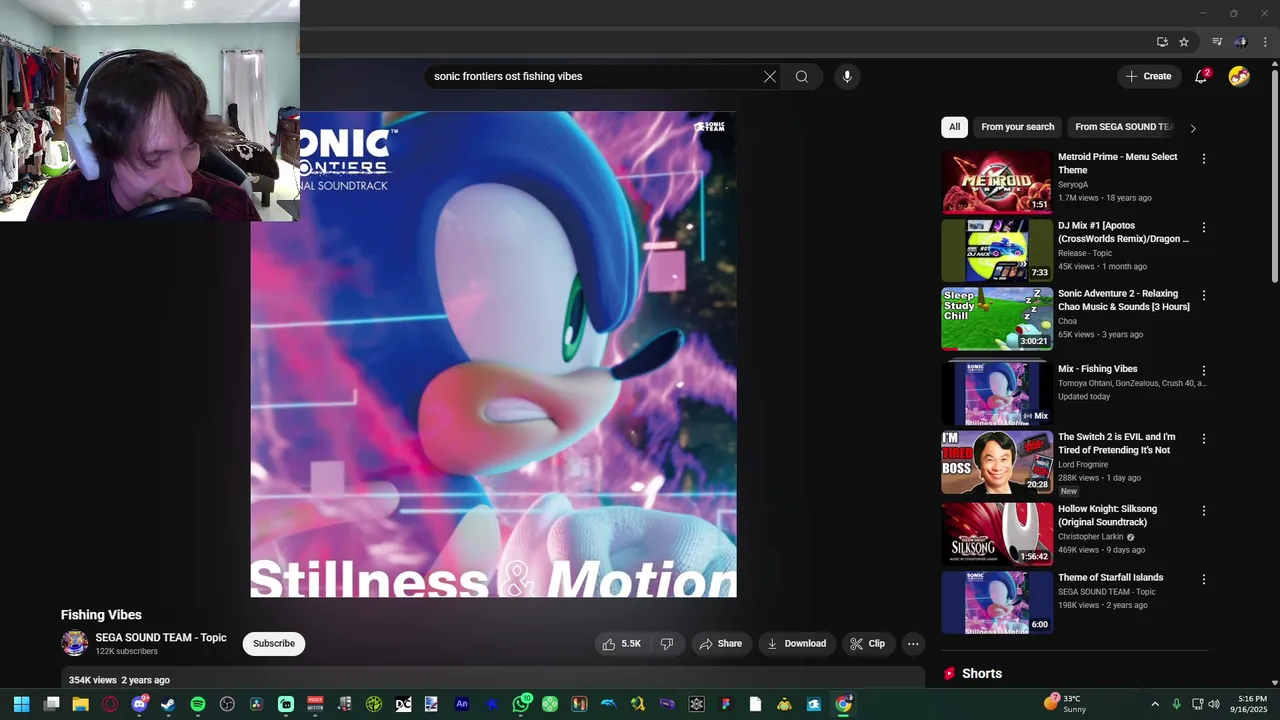Click the Clip button
1280x720 pixels.
tap(868, 644)
